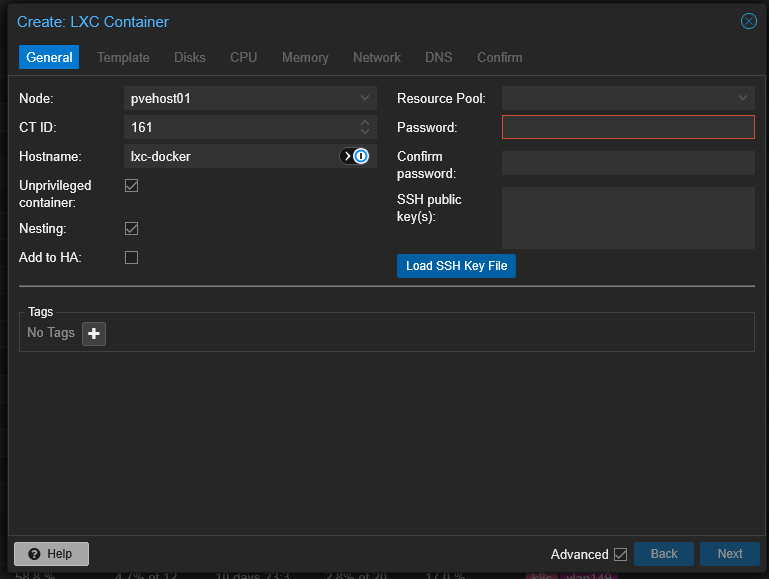Image resolution: width=769 pixels, height=579 pixels.
Task: Open Help for container creation
Action: pos(51,554)
